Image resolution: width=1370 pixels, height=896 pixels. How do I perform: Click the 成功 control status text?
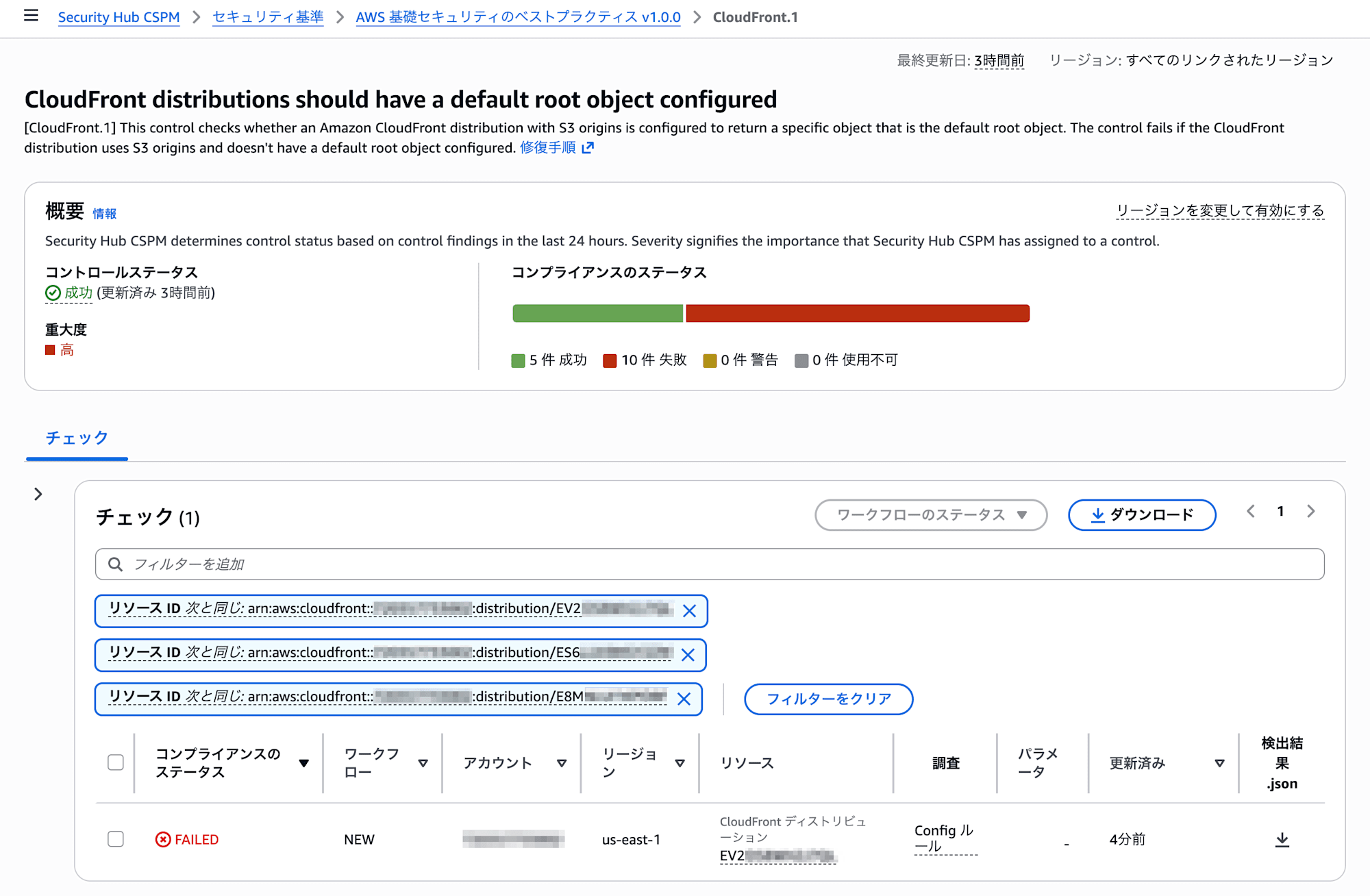(79, 293)
